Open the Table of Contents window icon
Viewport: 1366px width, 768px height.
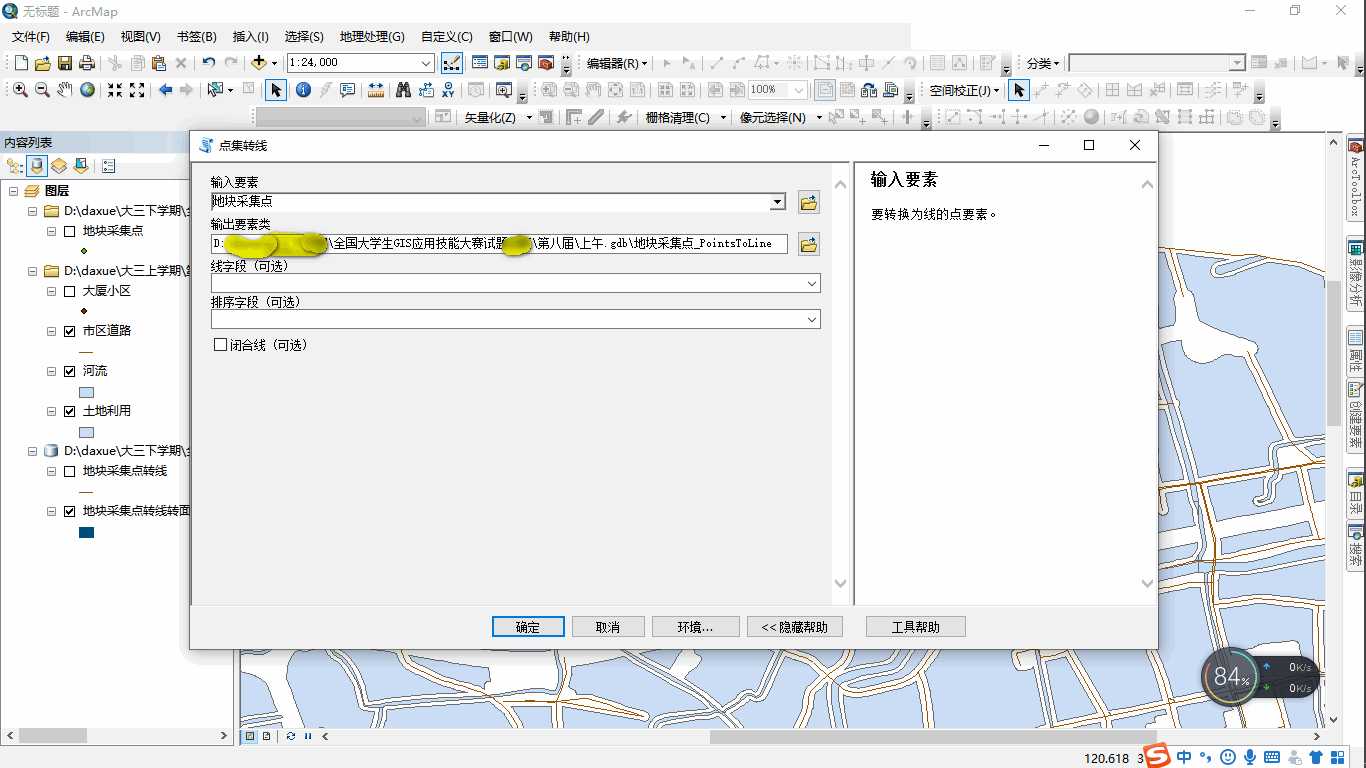(480, 63)
